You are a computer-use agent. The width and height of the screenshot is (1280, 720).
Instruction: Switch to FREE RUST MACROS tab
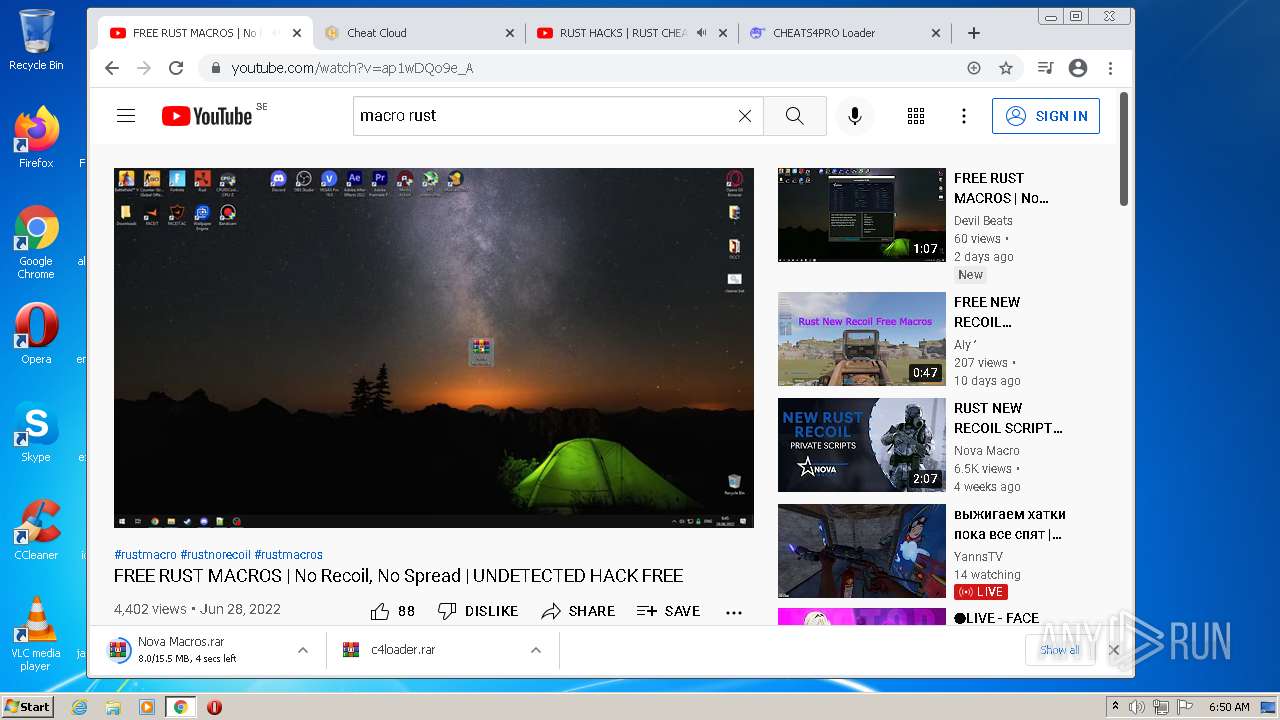click(205, 33)
